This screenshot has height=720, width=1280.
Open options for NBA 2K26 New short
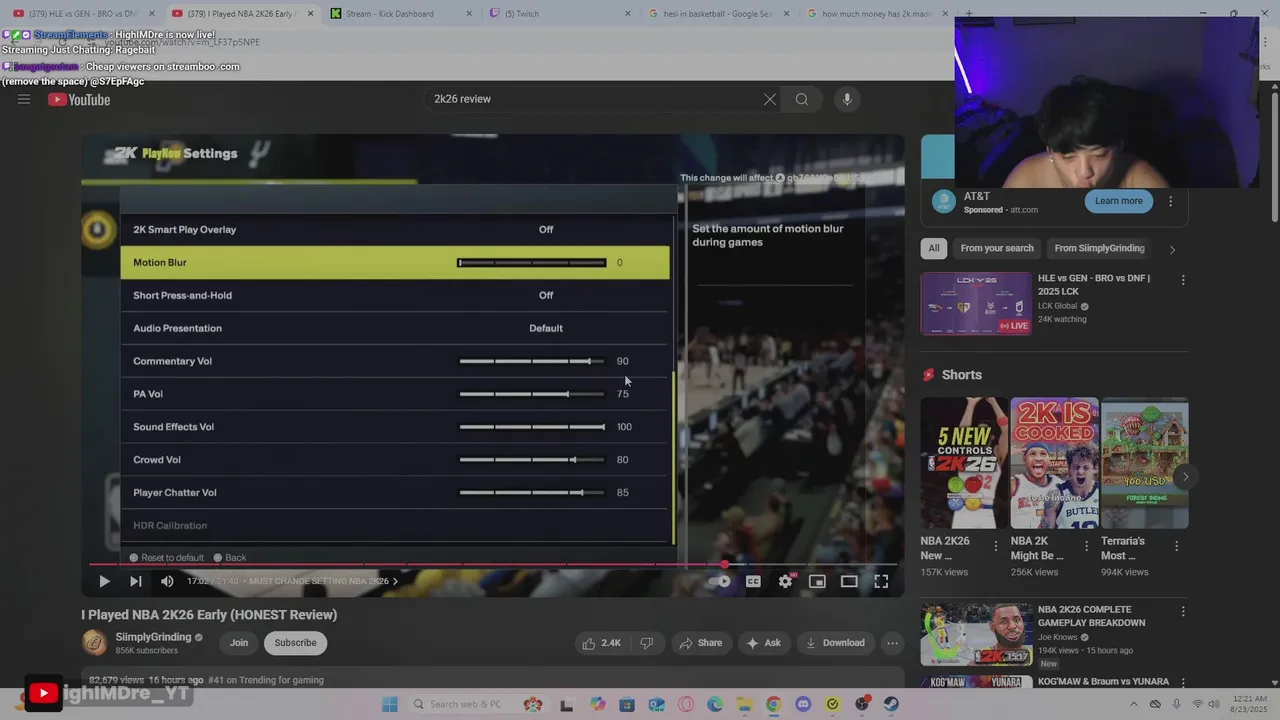995,546
